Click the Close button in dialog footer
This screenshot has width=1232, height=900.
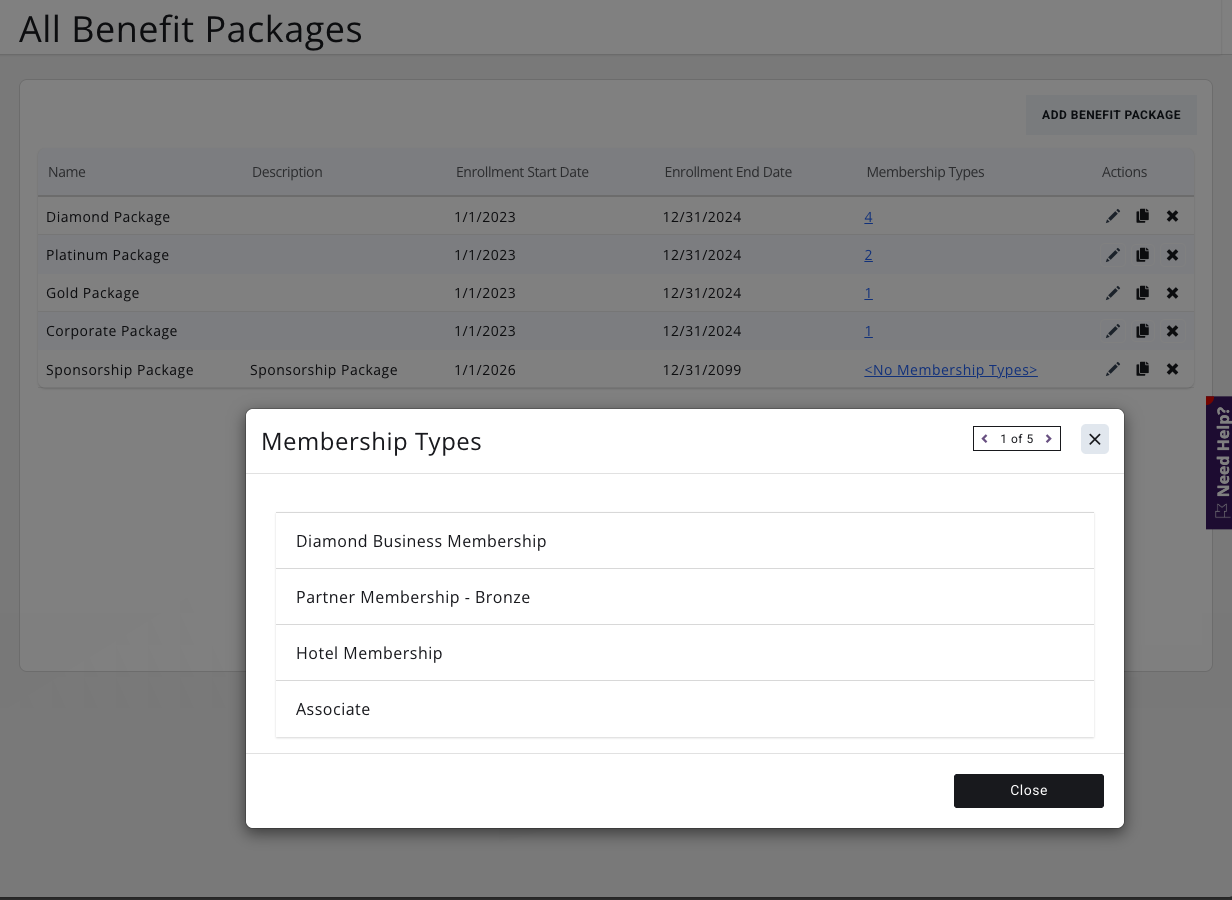click(1029, 790)
